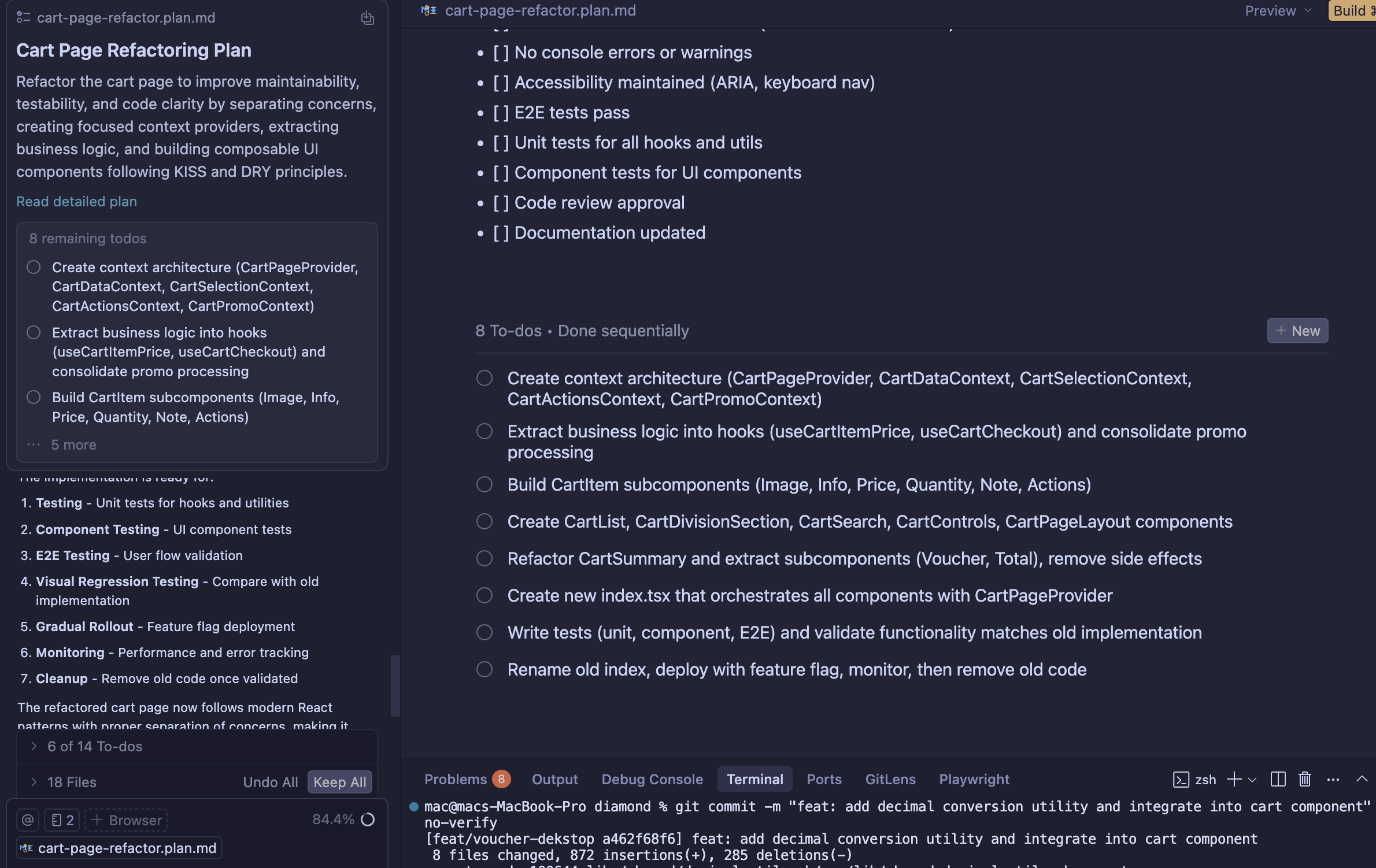The height and width of the screenshot is (868, 1376).
Task: Mark 'Build CartItem subcomponents' to-do done in editor
Action: [484, 484]
